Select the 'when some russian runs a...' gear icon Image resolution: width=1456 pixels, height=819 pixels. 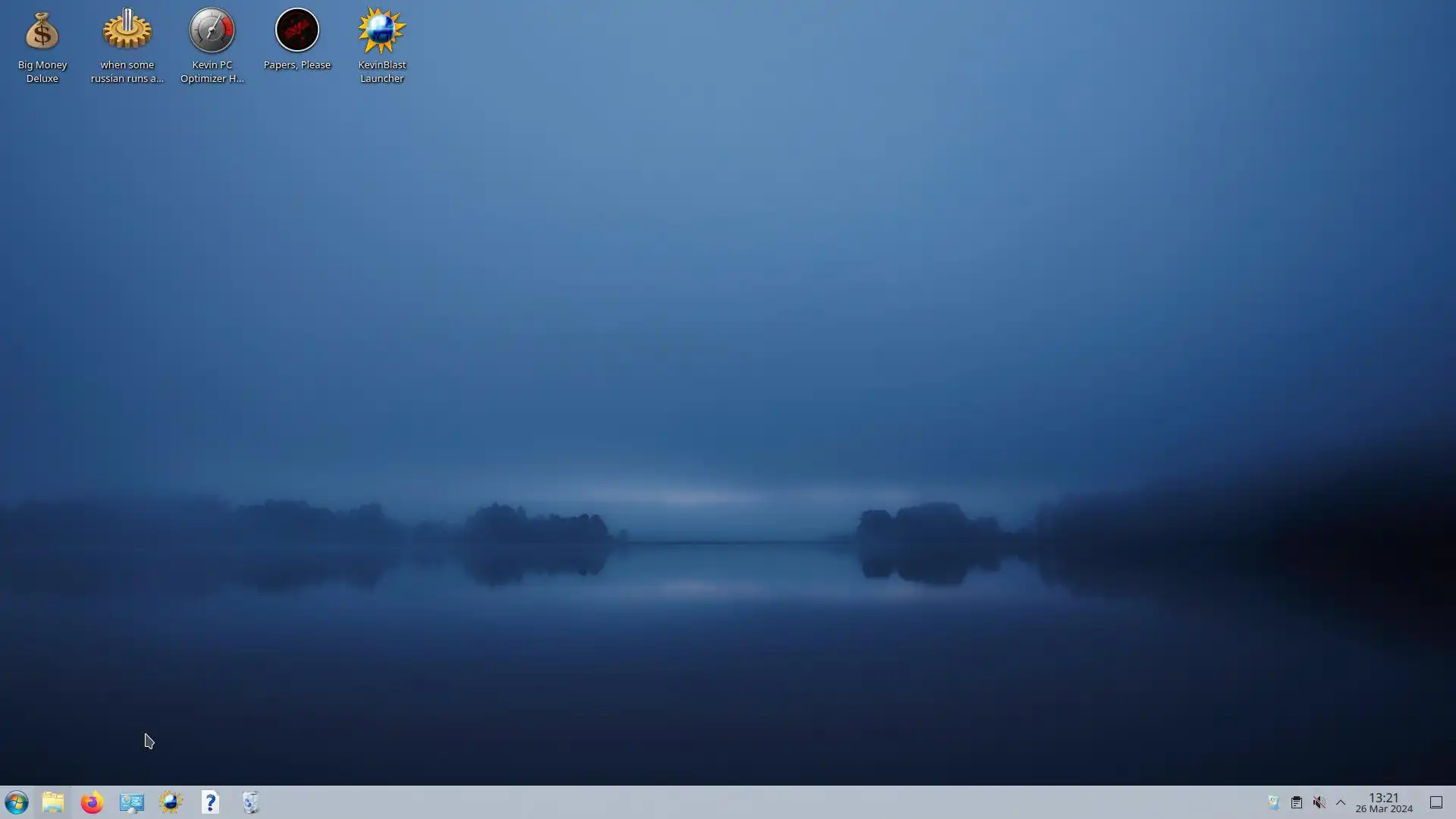coord(127,32)
